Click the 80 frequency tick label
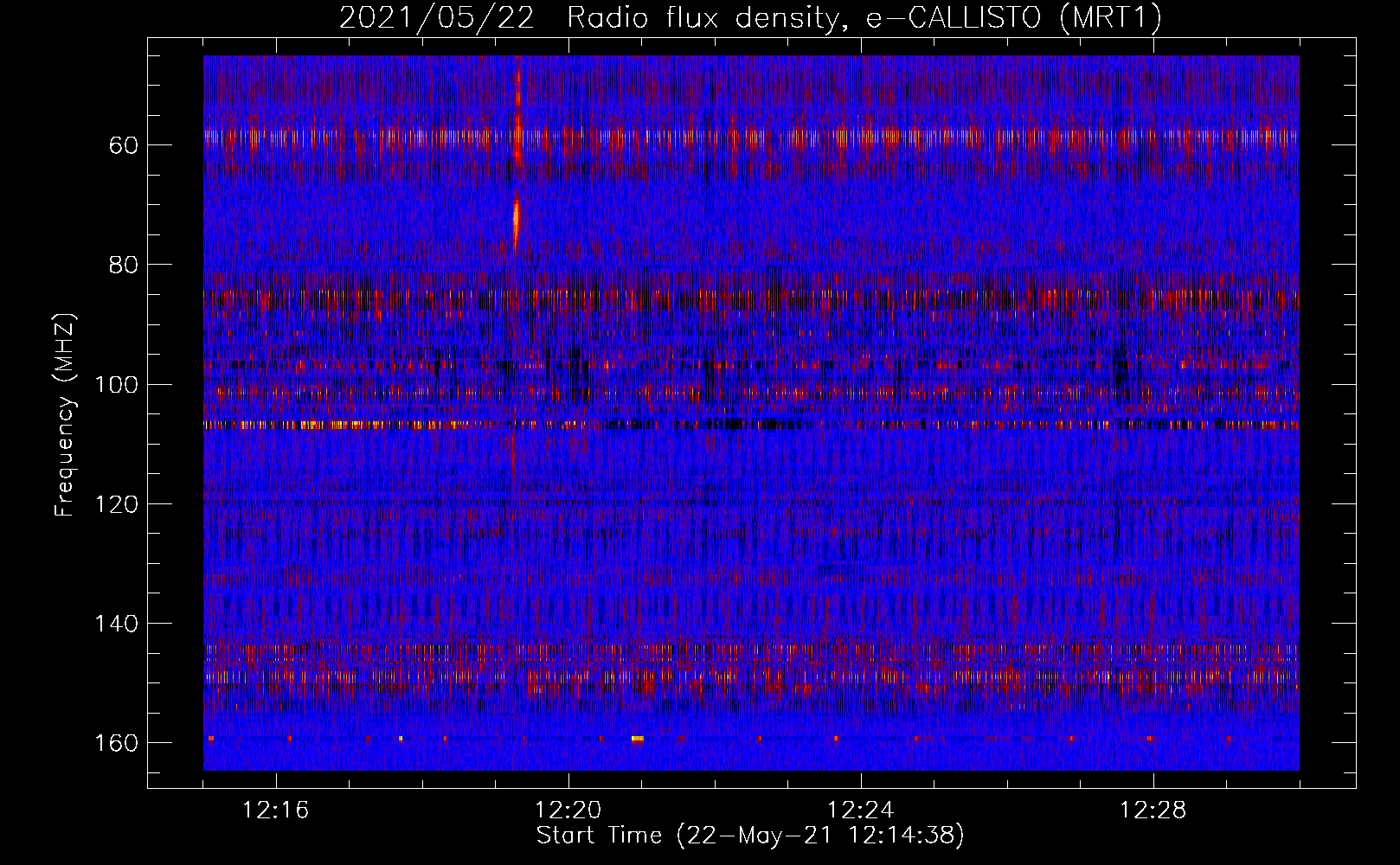 (124, 265)
